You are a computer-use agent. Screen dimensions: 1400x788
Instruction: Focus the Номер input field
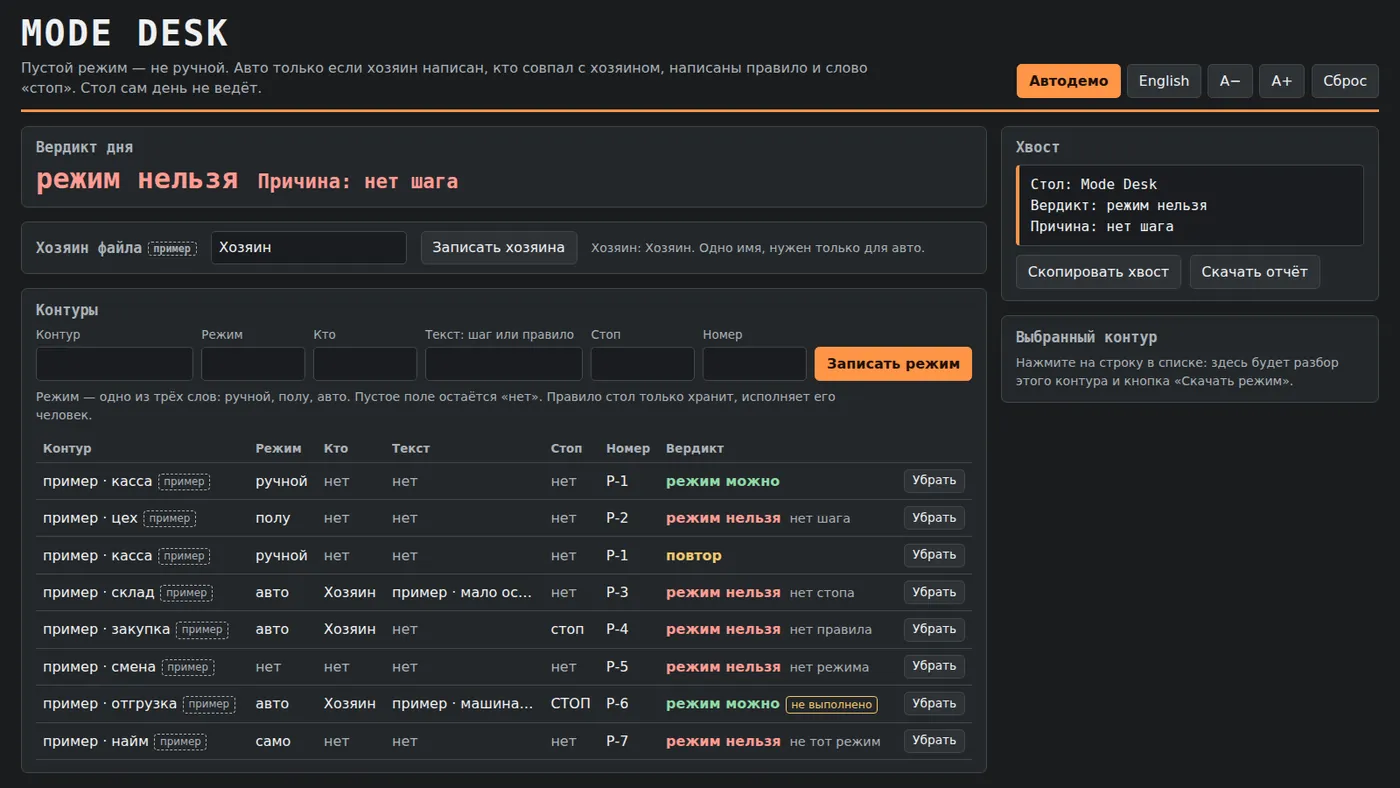pyautogui.click(x=755, y=364)
